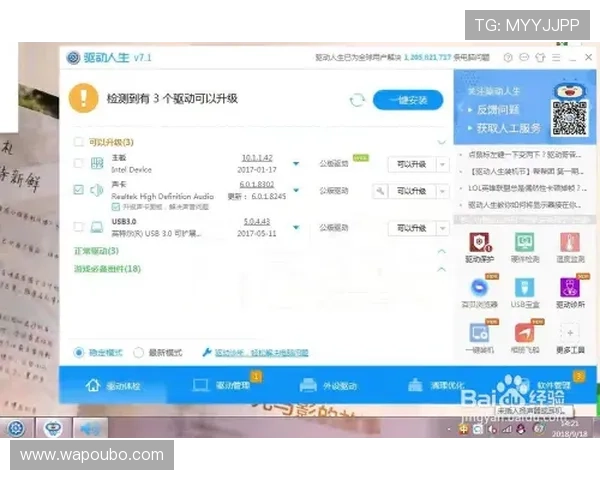The height and width of the screenshot is (480, 600).
Task: Click the network signal tray icon
Action: pos(507,429)
